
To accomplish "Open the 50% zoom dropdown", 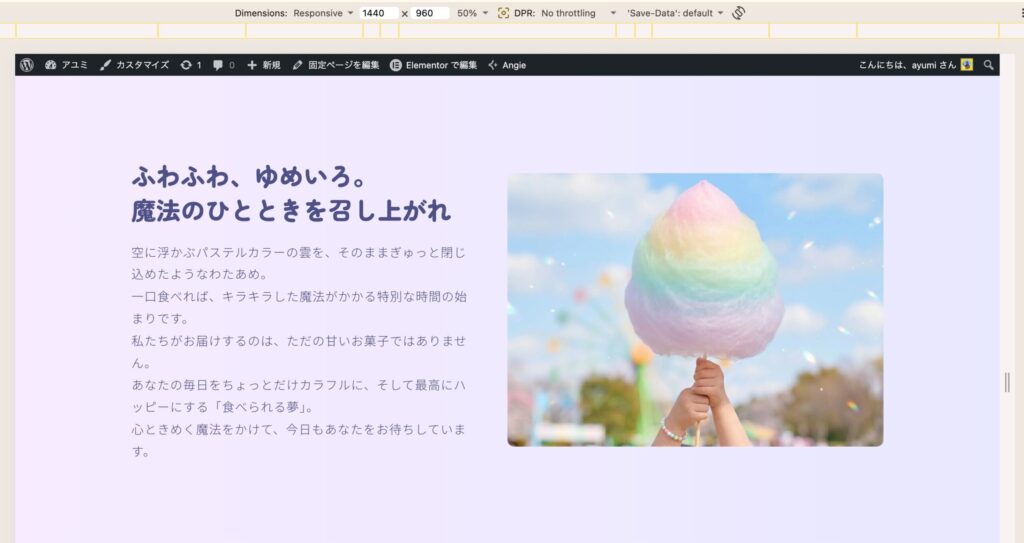I will click(x=472, y=13).
